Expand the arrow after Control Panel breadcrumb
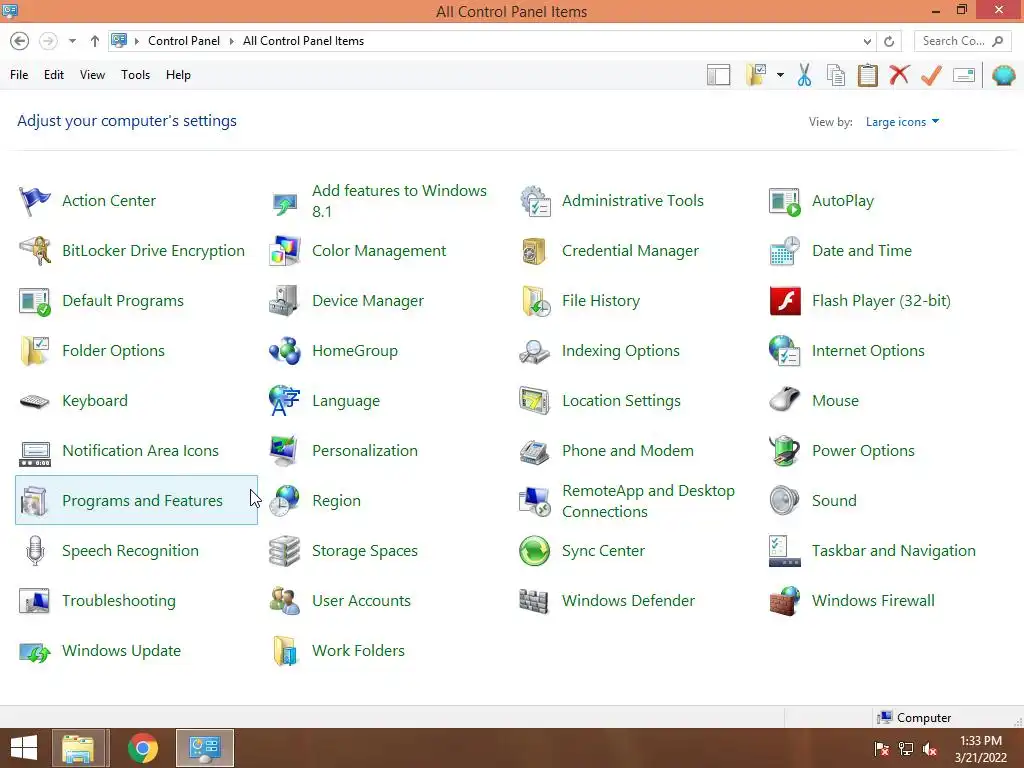 click(232, 41)
